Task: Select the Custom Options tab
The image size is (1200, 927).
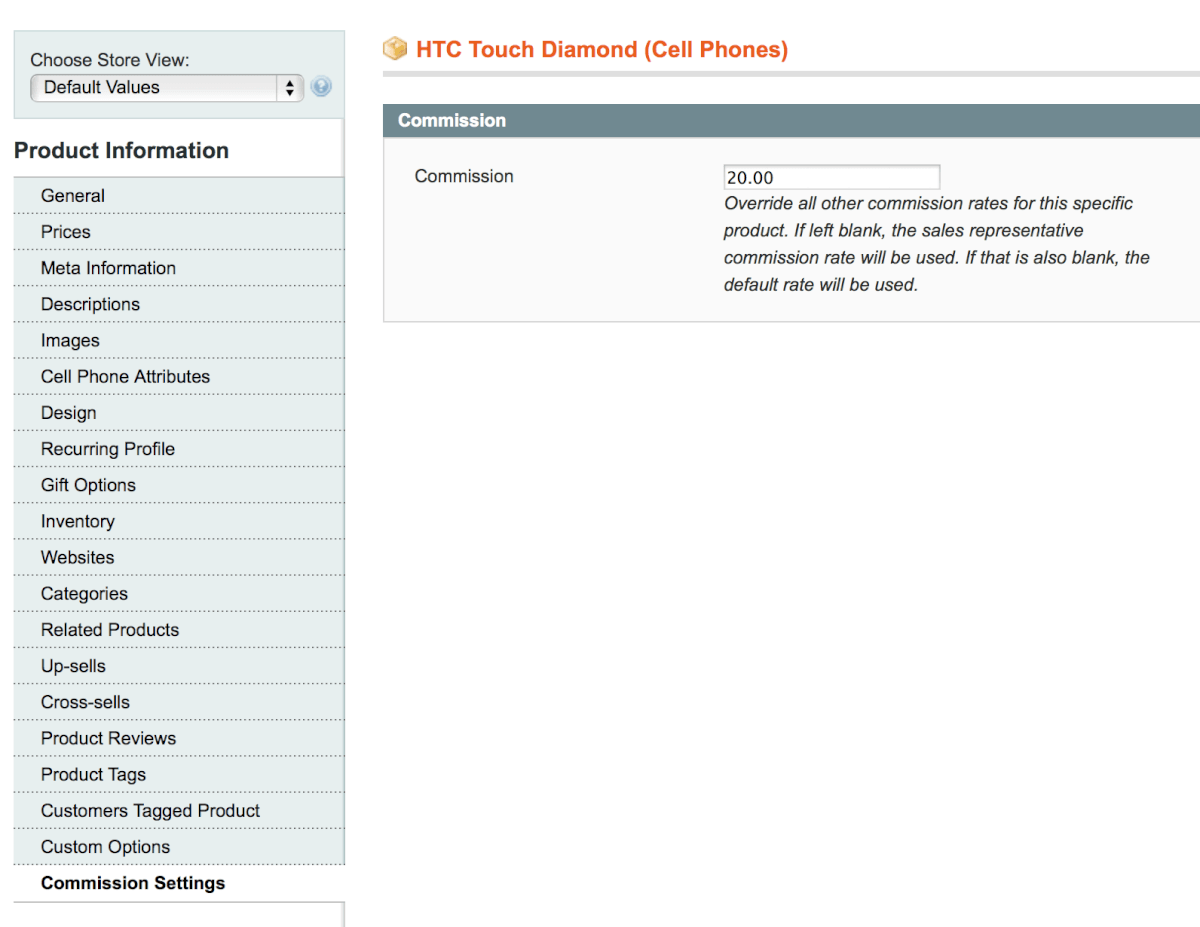Action: [105, 847]
